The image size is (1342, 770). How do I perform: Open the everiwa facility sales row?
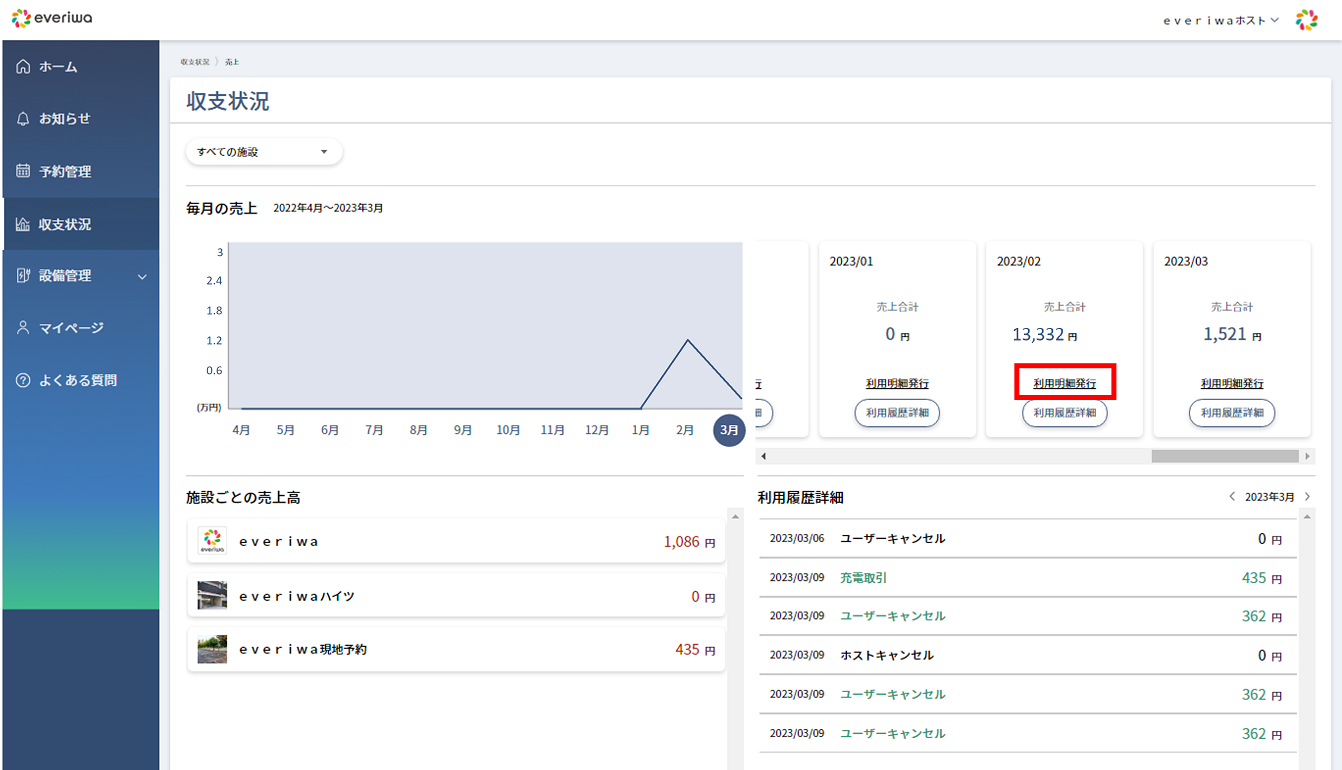457,541
